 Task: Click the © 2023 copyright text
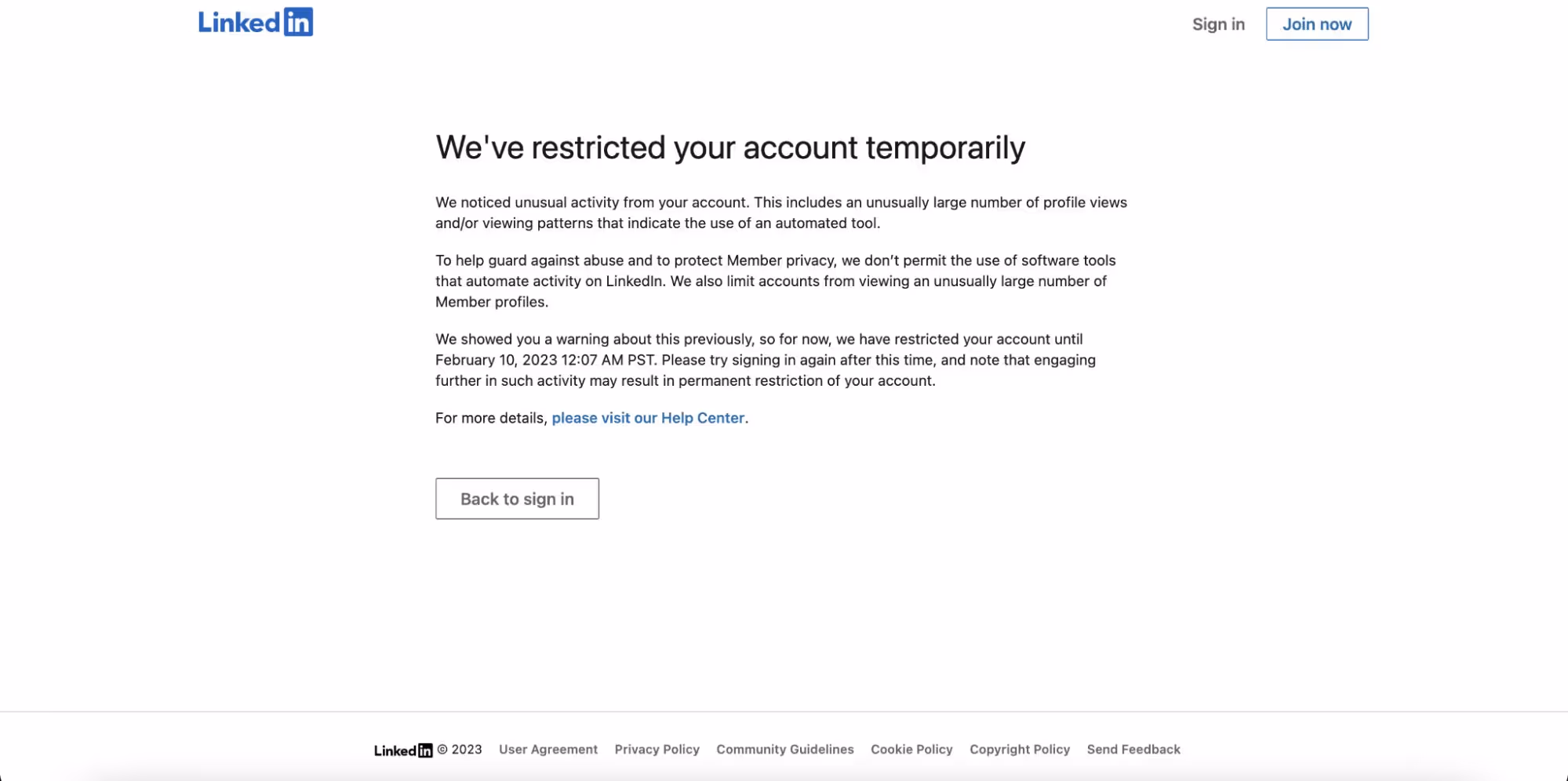460,750
